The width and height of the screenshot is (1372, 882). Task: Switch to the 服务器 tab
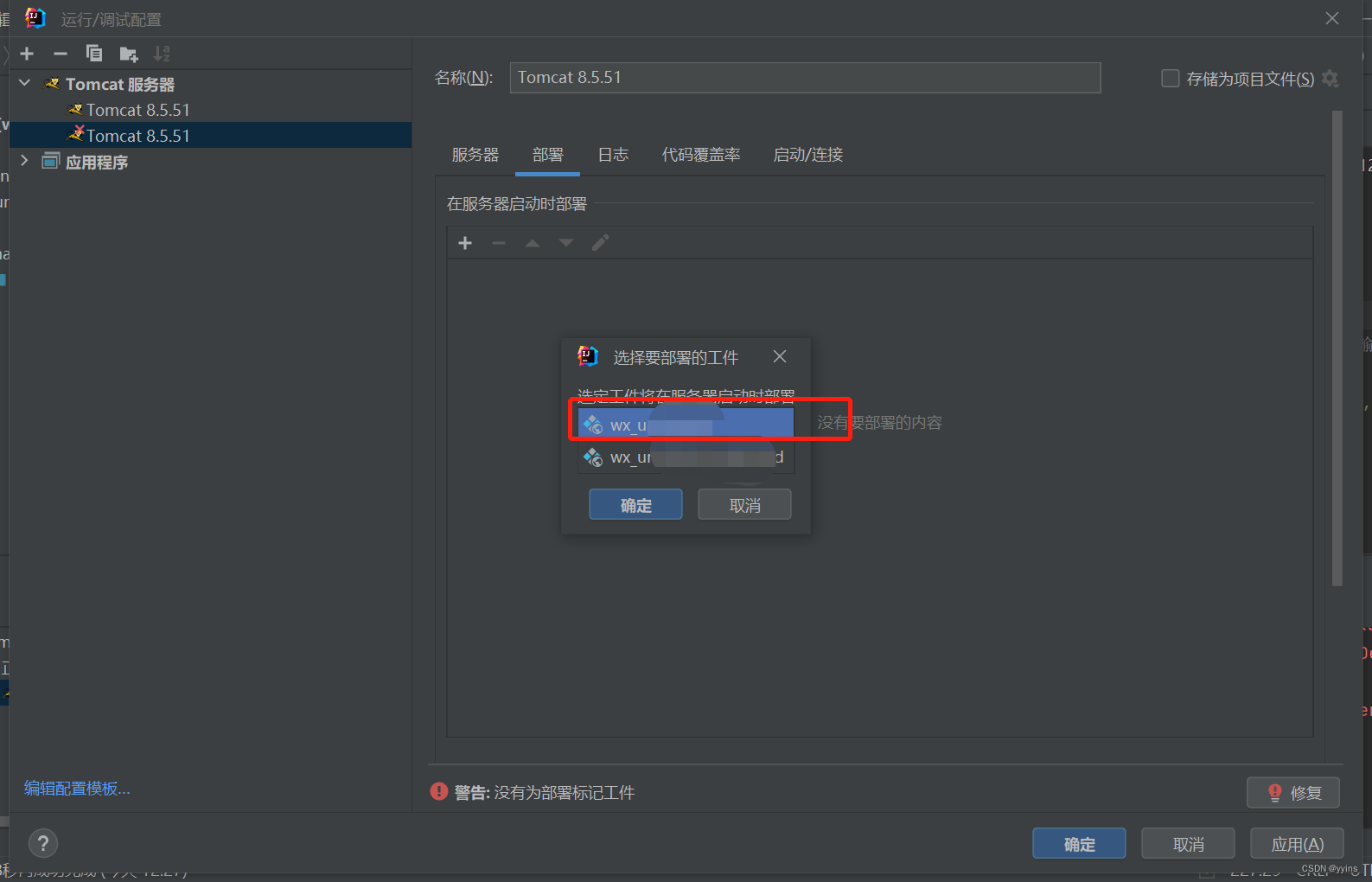coord(475,155)
